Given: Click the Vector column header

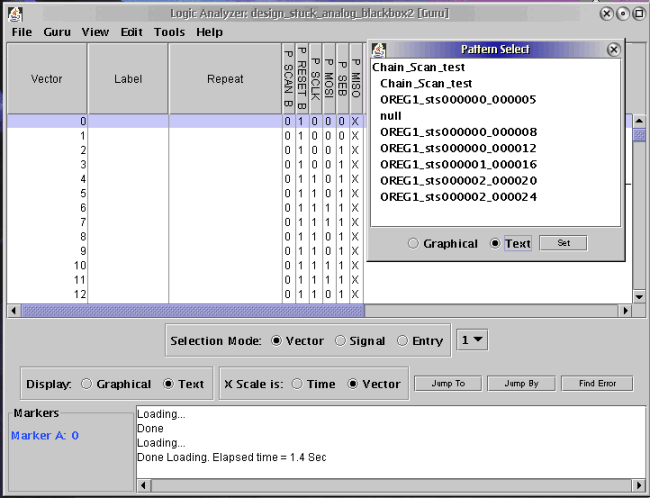Looking at the screenshot, I should (x=47, y=78).
